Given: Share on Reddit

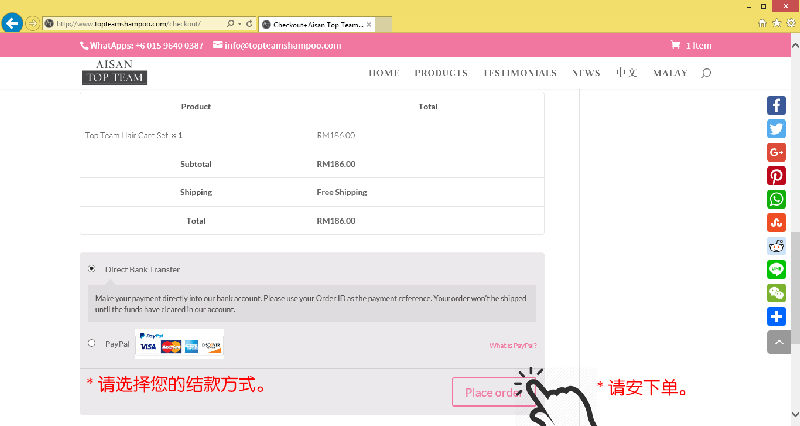Looking at the screenshot, I should pos(776,246).
